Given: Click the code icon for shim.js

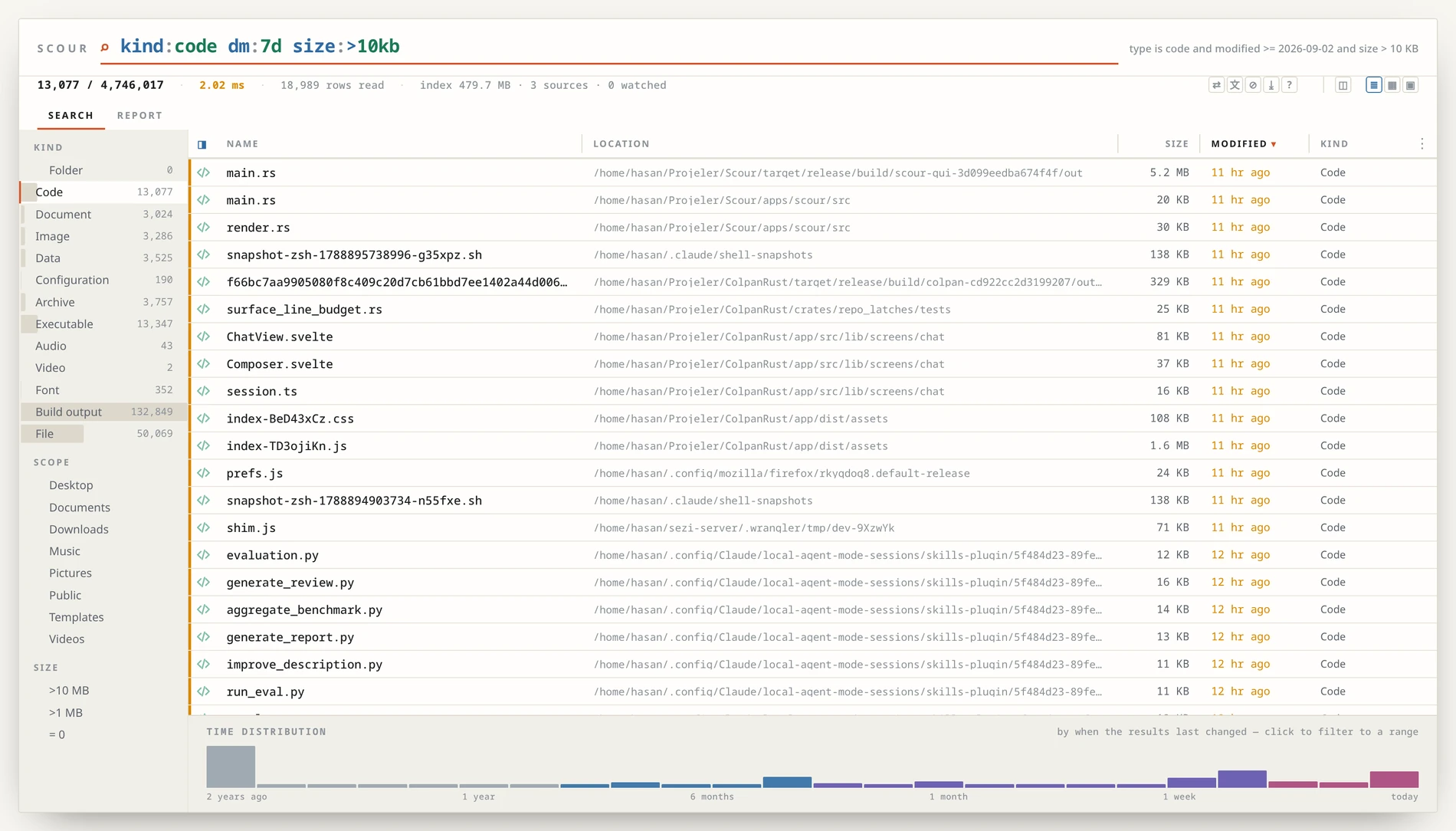Looking at the screenshot, I should coord(203,527).
